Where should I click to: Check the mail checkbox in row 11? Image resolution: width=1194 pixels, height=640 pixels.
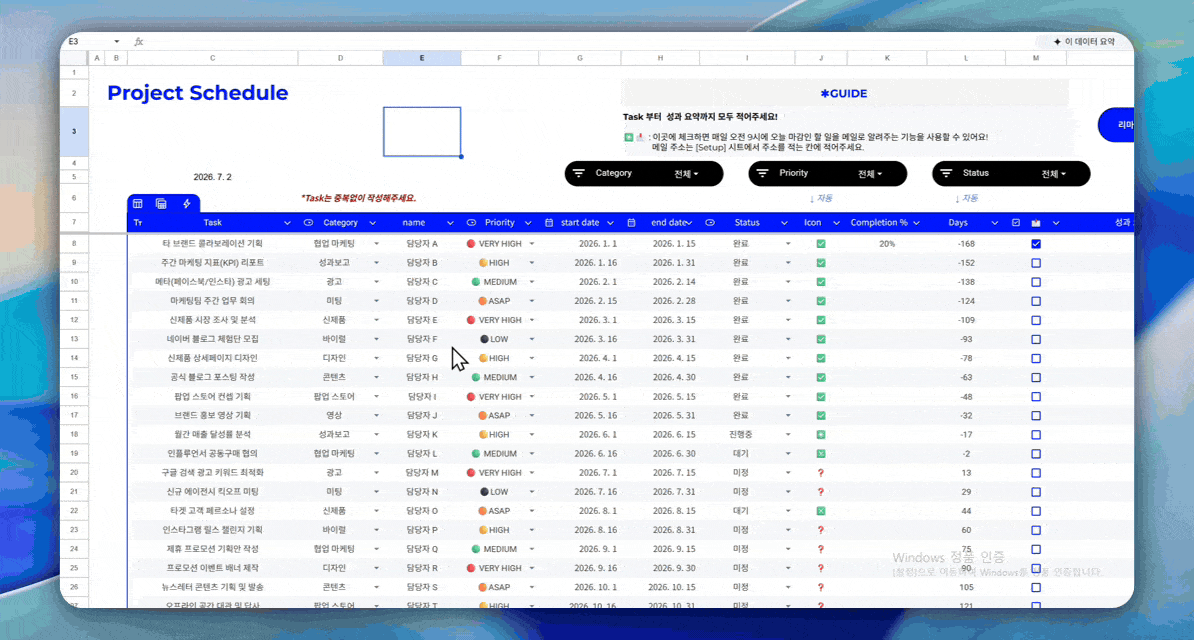point(1036,301)
